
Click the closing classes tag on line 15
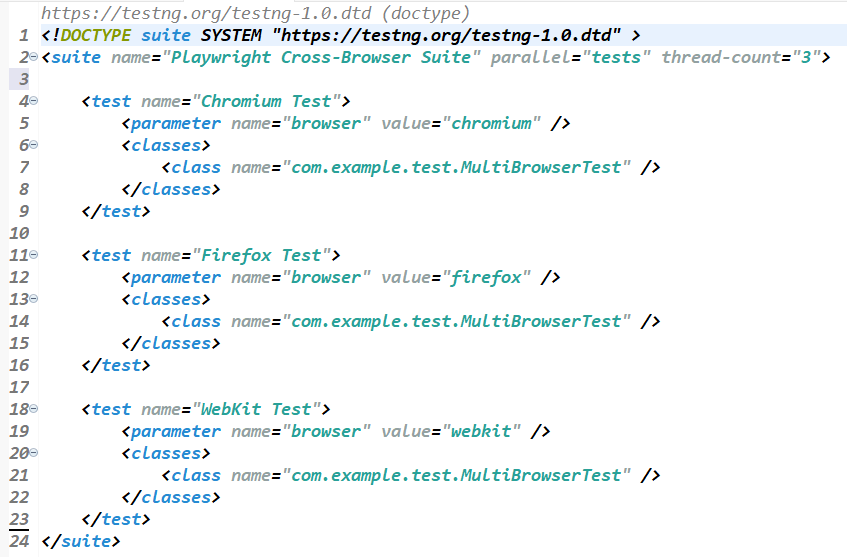[x=171, y=343]
